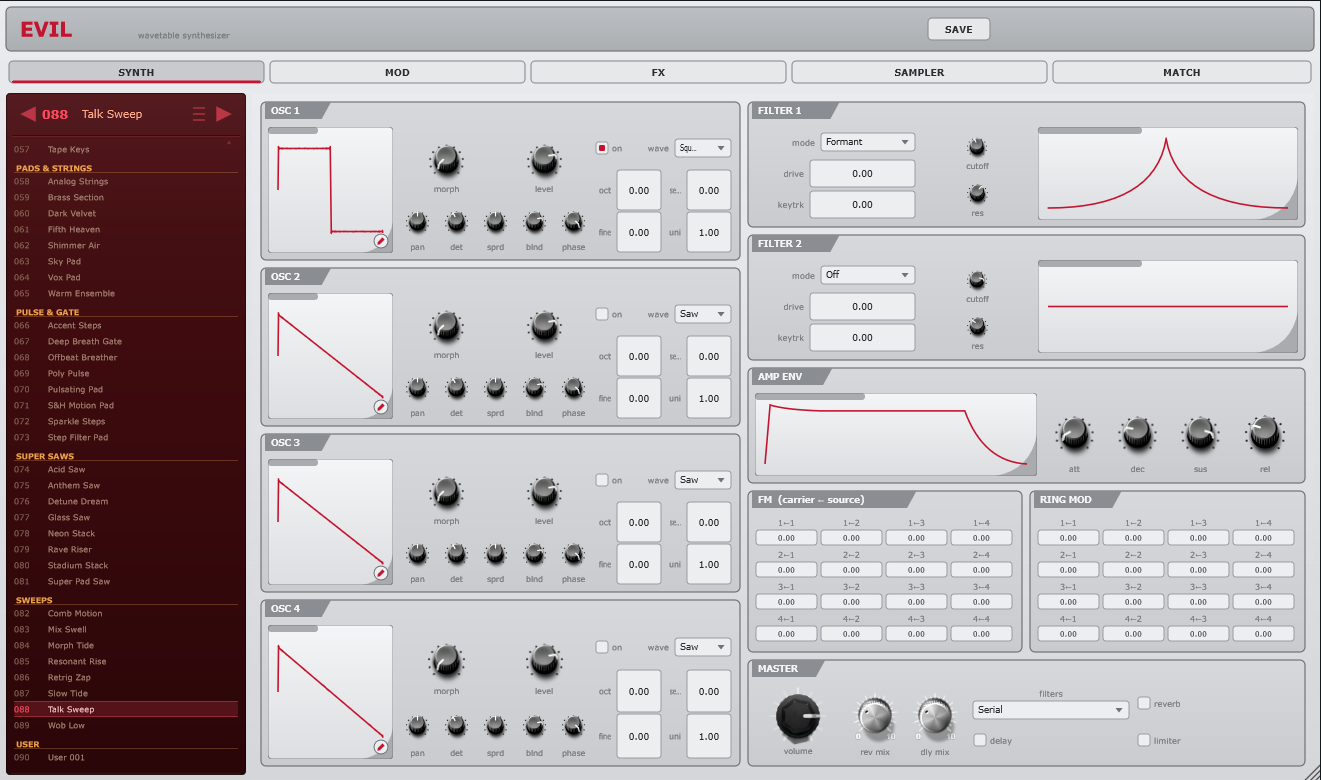Click the rev mix knob

(874, 717)
